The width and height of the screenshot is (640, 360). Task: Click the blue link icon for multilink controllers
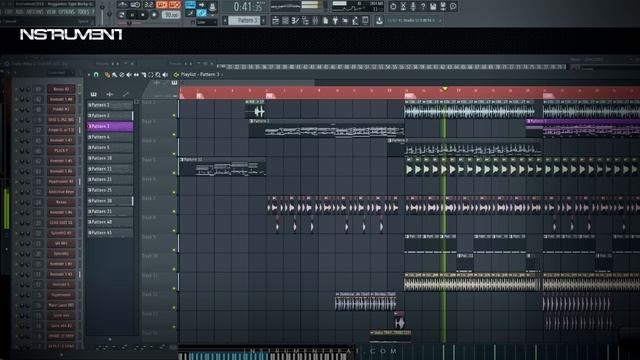[202, 13]
